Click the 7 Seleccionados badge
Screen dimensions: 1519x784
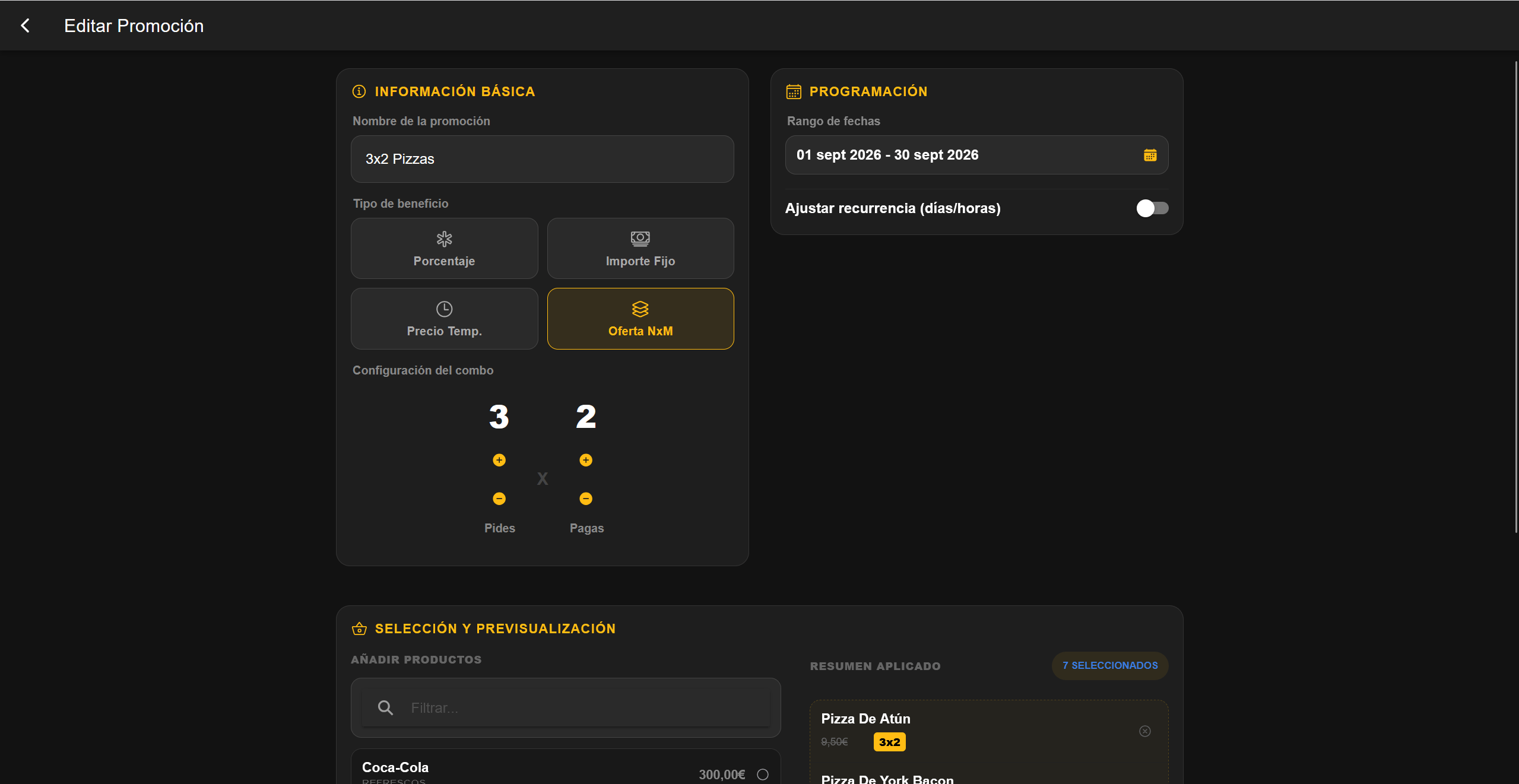1110,665
